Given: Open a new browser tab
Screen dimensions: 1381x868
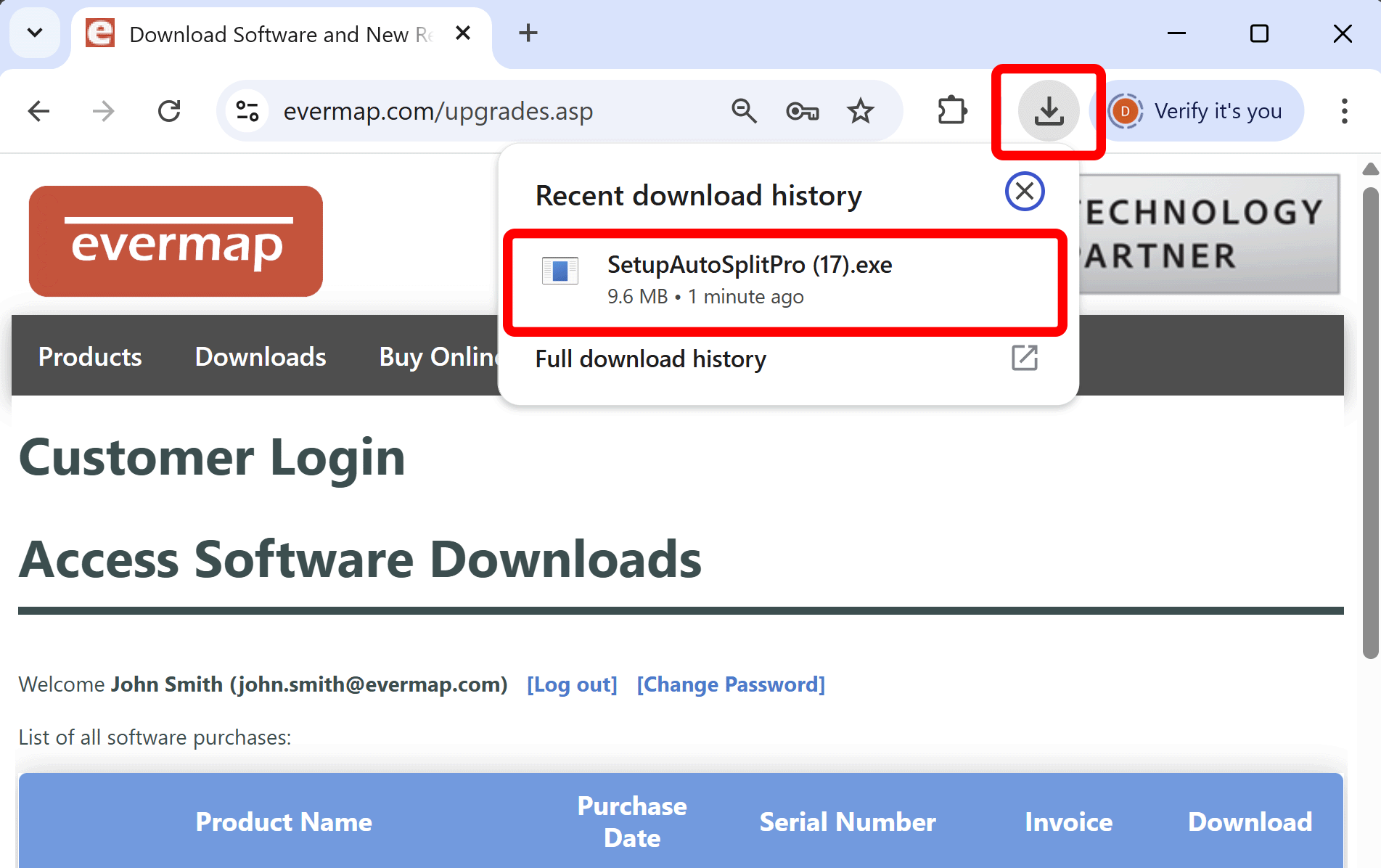Looking at the screenshot, I should point(528,33).
